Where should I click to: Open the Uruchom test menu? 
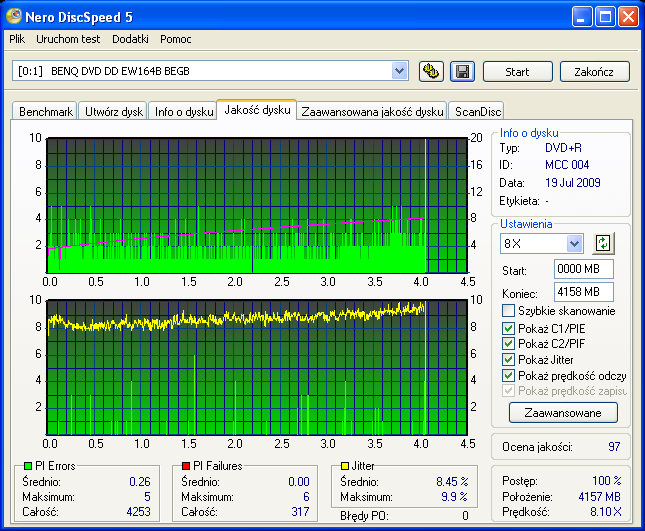pyautogui.click(x=68, y=39)
